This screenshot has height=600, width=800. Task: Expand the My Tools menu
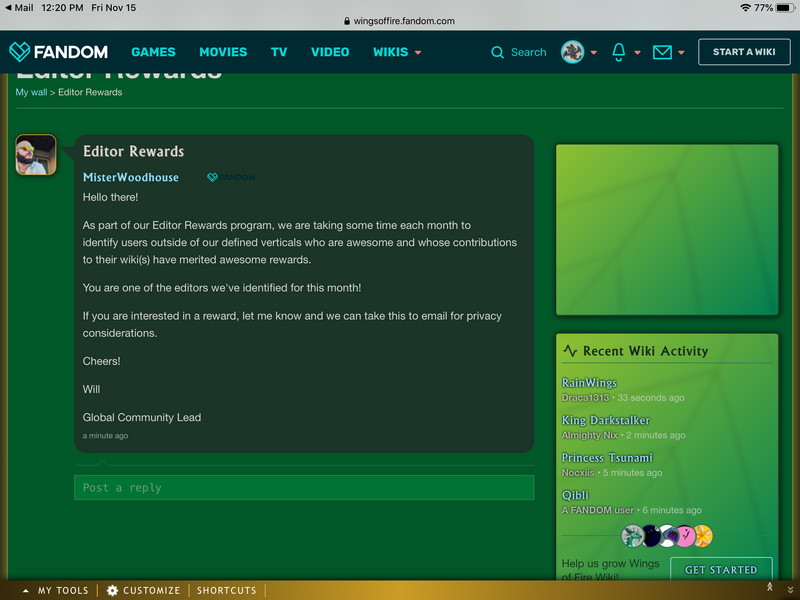click(56, 590)
